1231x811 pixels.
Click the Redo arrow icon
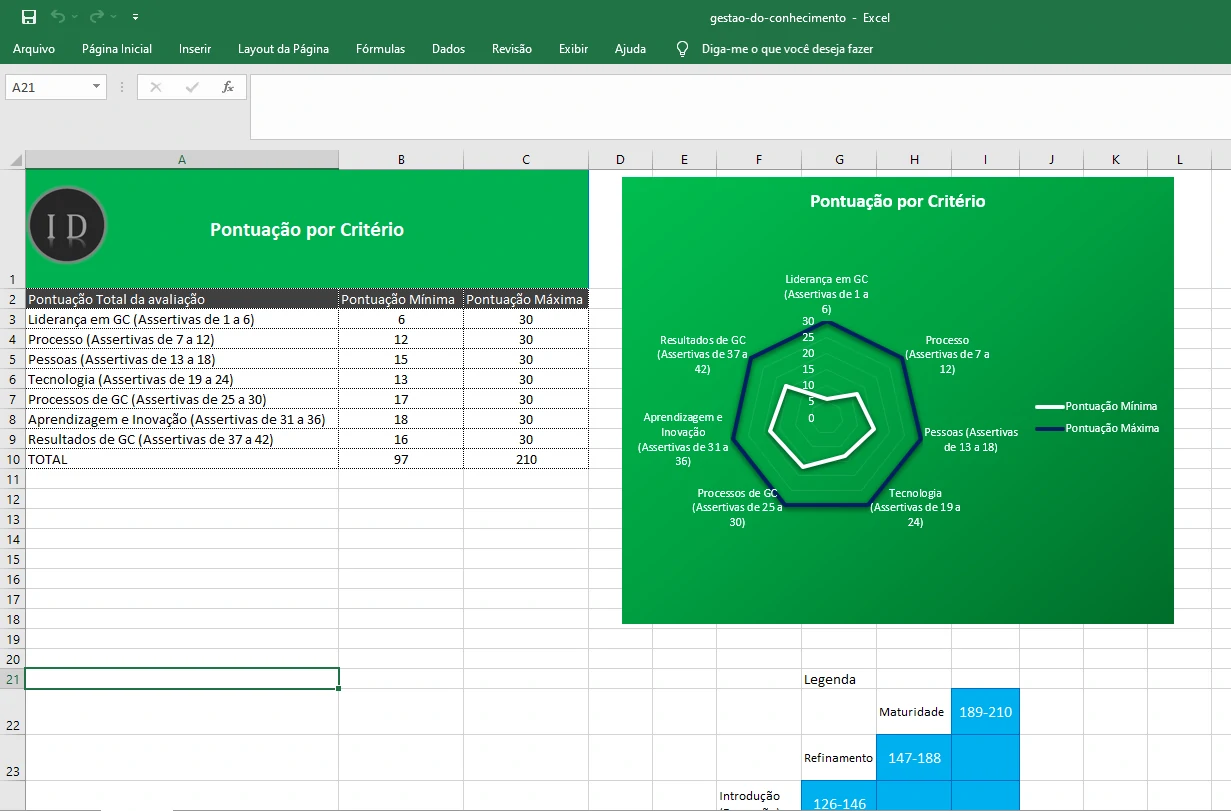click(x=96, y=17)
